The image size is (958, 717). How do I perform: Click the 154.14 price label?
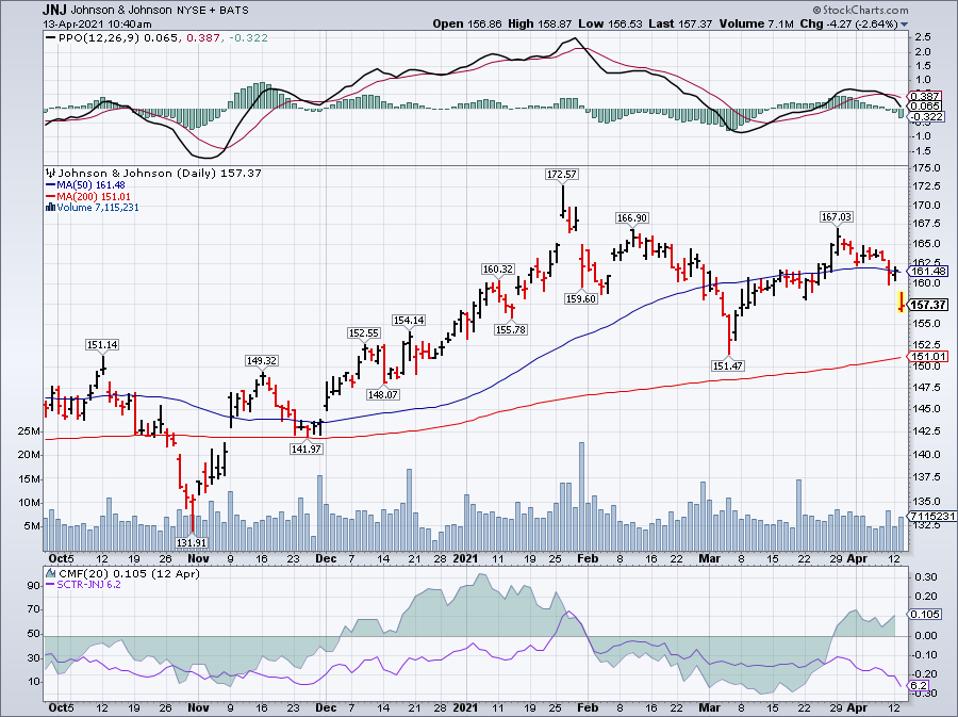pos(409,320)
